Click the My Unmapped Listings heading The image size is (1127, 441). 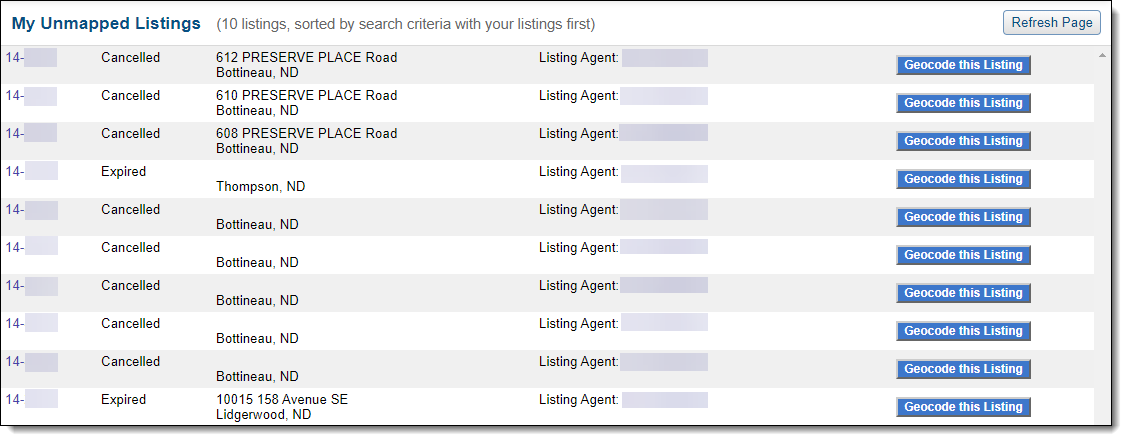[106, 24]
